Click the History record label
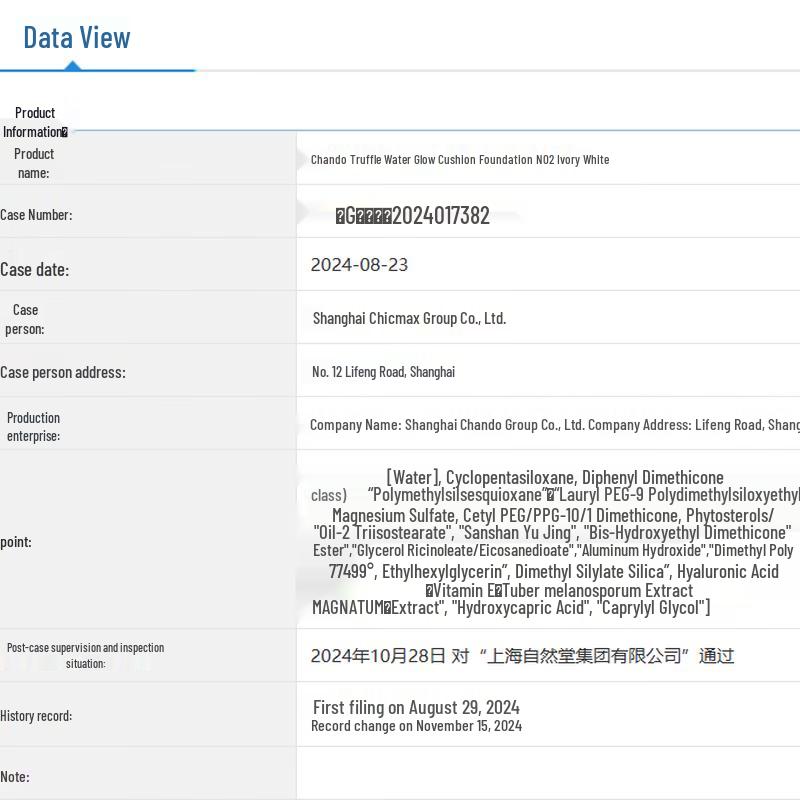Image resolution: width=800 pixels, height=800 pixels. click(36, 716)
